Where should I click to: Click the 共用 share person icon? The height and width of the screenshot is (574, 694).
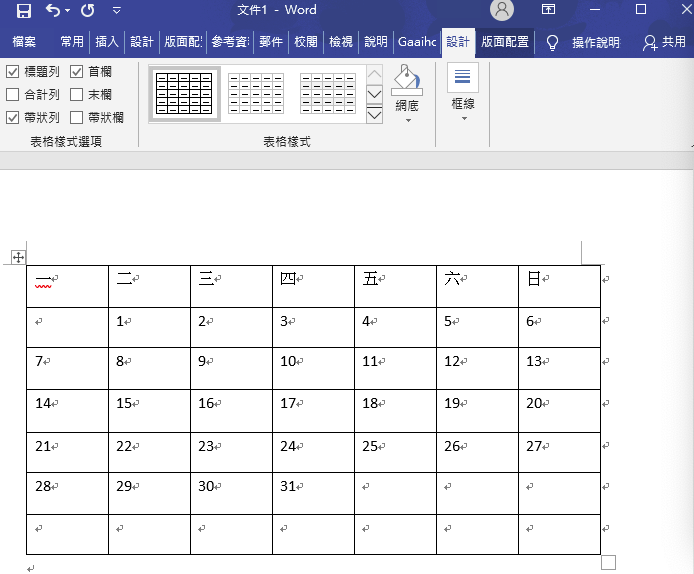[x=650, y=43]
